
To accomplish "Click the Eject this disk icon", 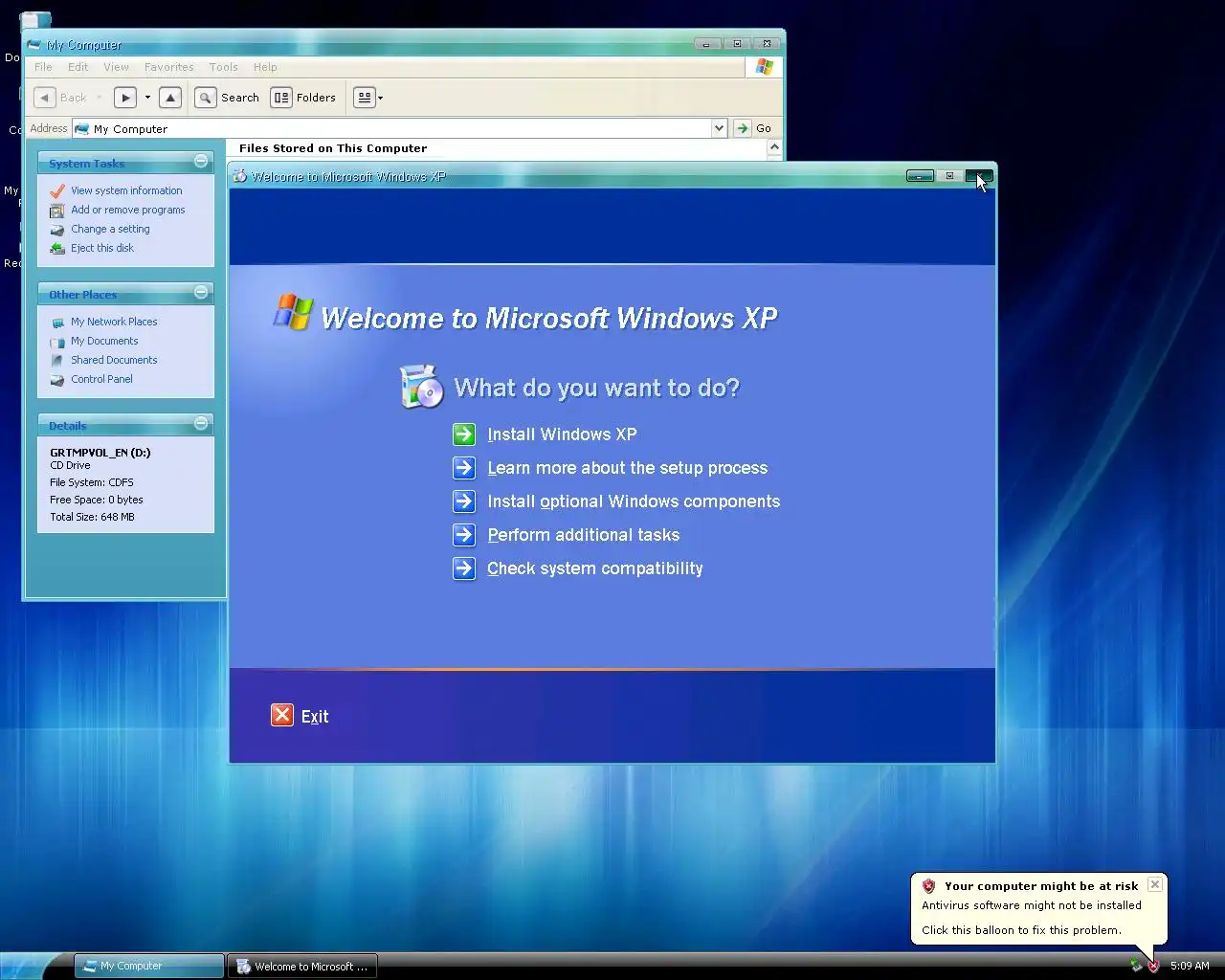I will click(57, 249).
